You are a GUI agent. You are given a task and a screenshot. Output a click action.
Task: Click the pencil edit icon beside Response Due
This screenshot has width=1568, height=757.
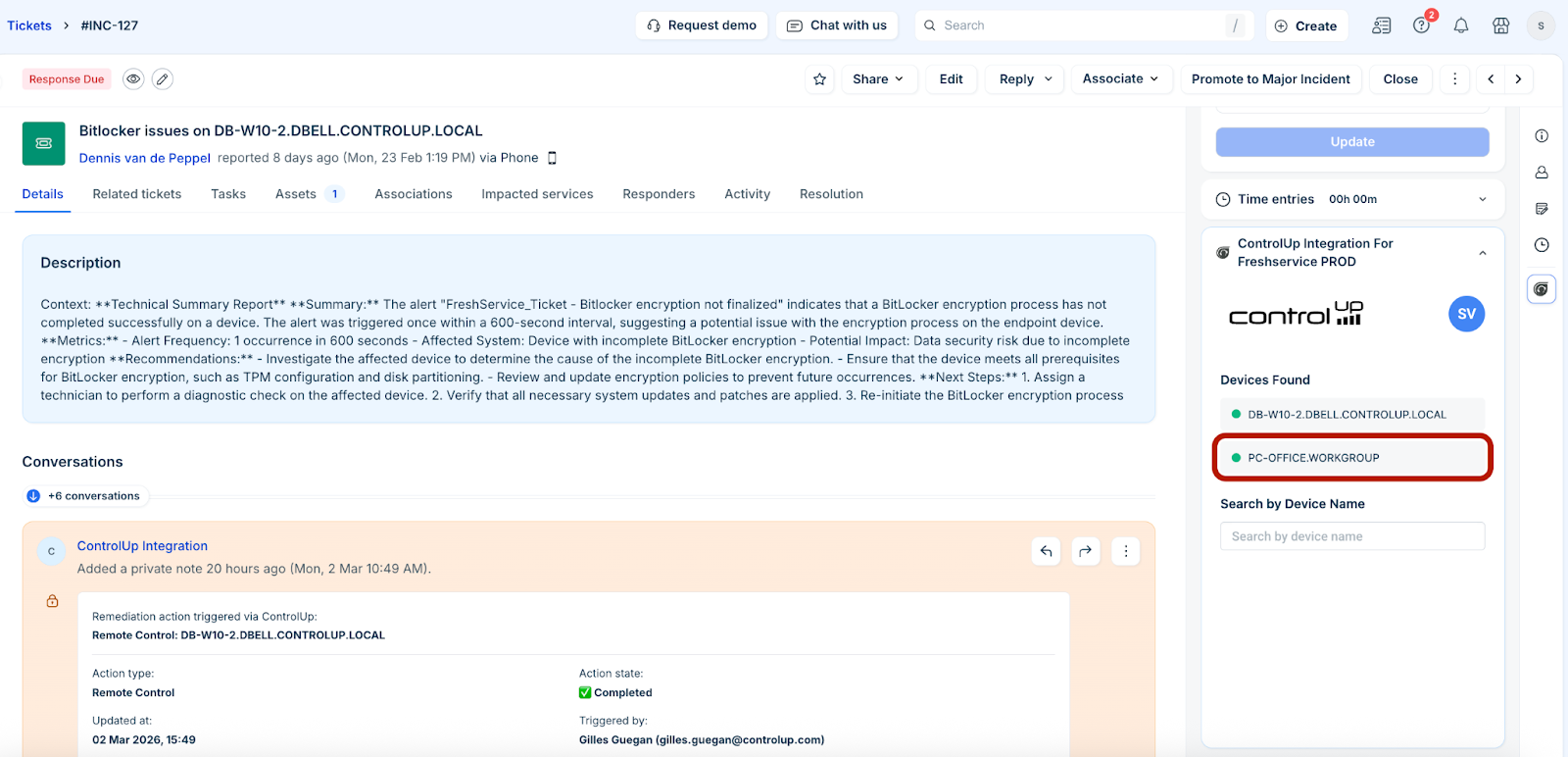click(x=163, y=79)
